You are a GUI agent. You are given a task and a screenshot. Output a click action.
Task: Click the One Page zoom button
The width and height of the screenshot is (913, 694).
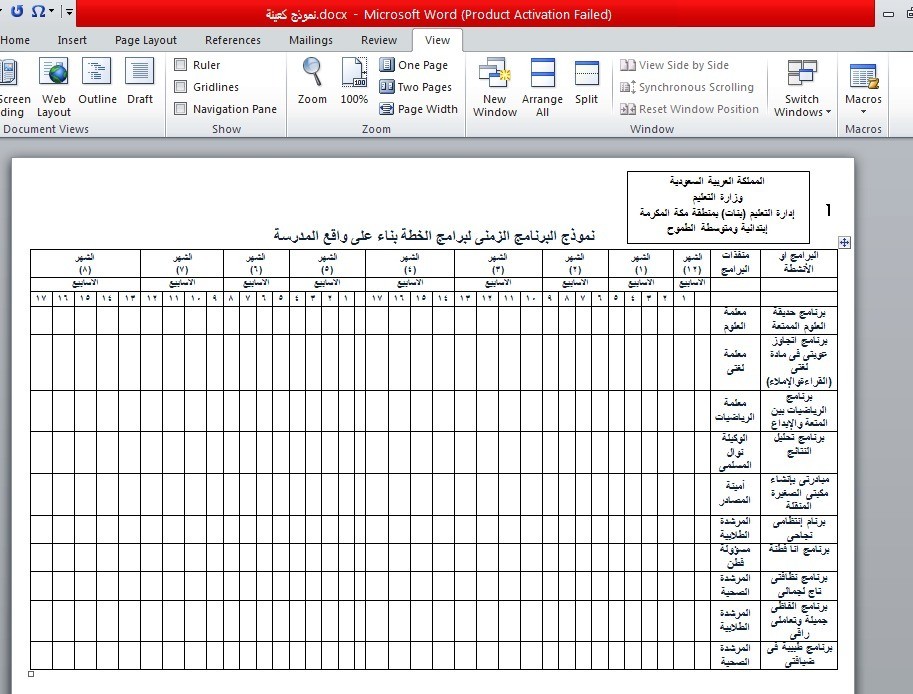pyautogui.click(x=413, y=65)
